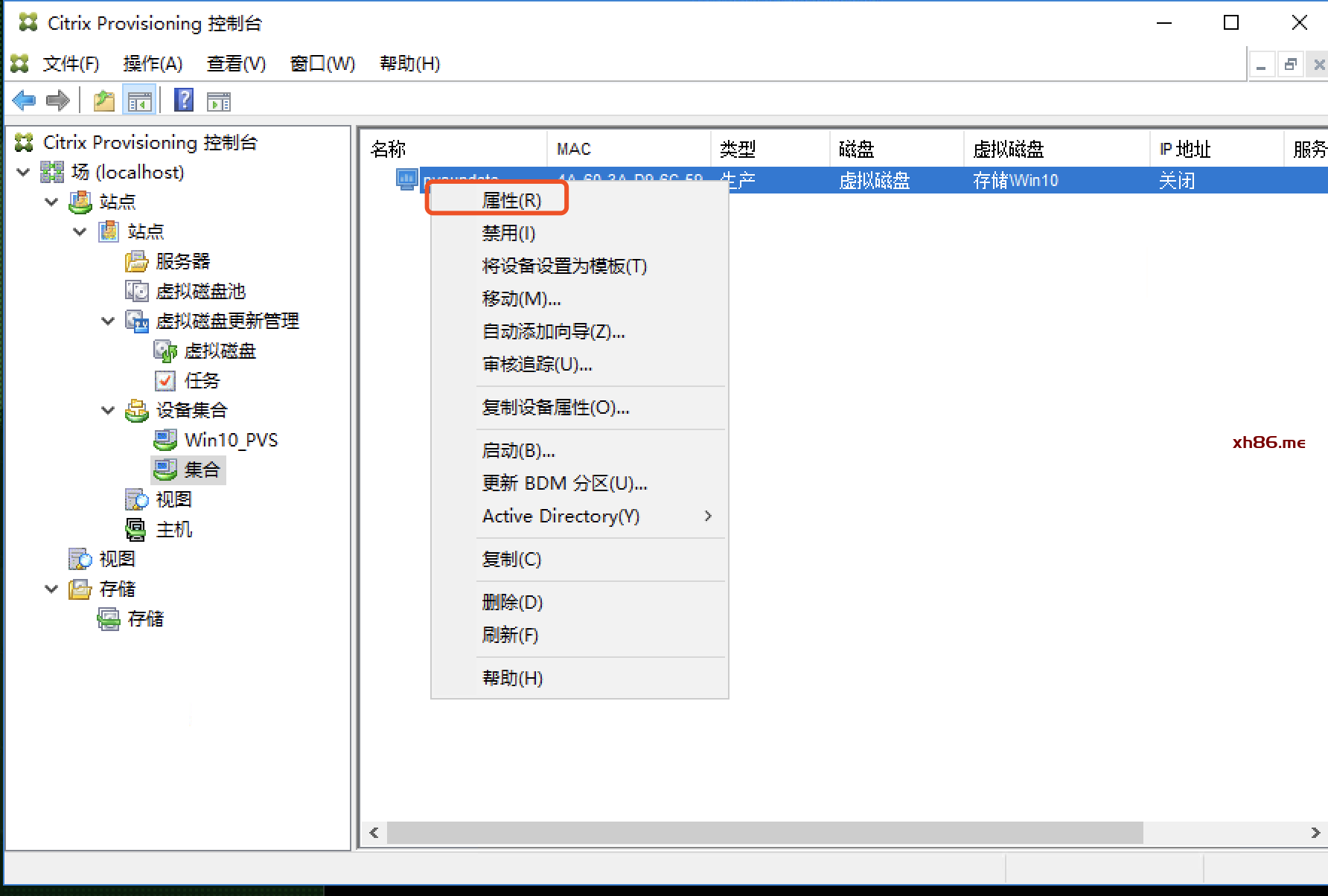Viewport: 1328px width, 896px height.
Task: Collapse the 设备集合 tree node
Action: point(108,410)
